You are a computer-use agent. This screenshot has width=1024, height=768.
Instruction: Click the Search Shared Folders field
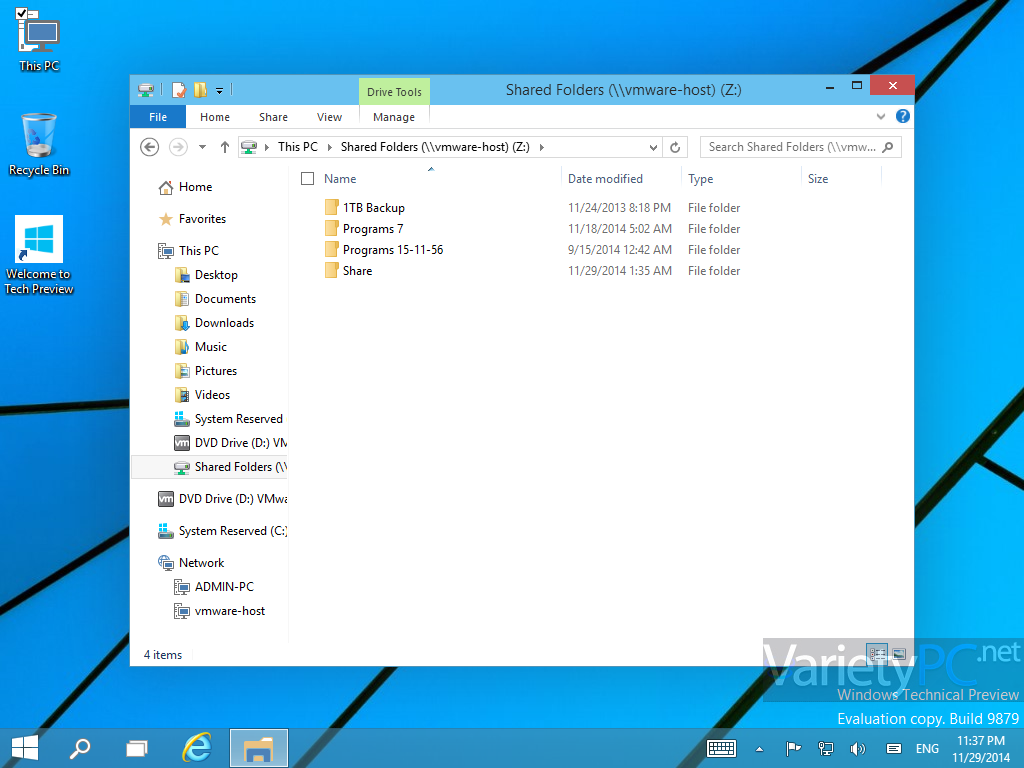pyautogui.click(x=790, y=147)
